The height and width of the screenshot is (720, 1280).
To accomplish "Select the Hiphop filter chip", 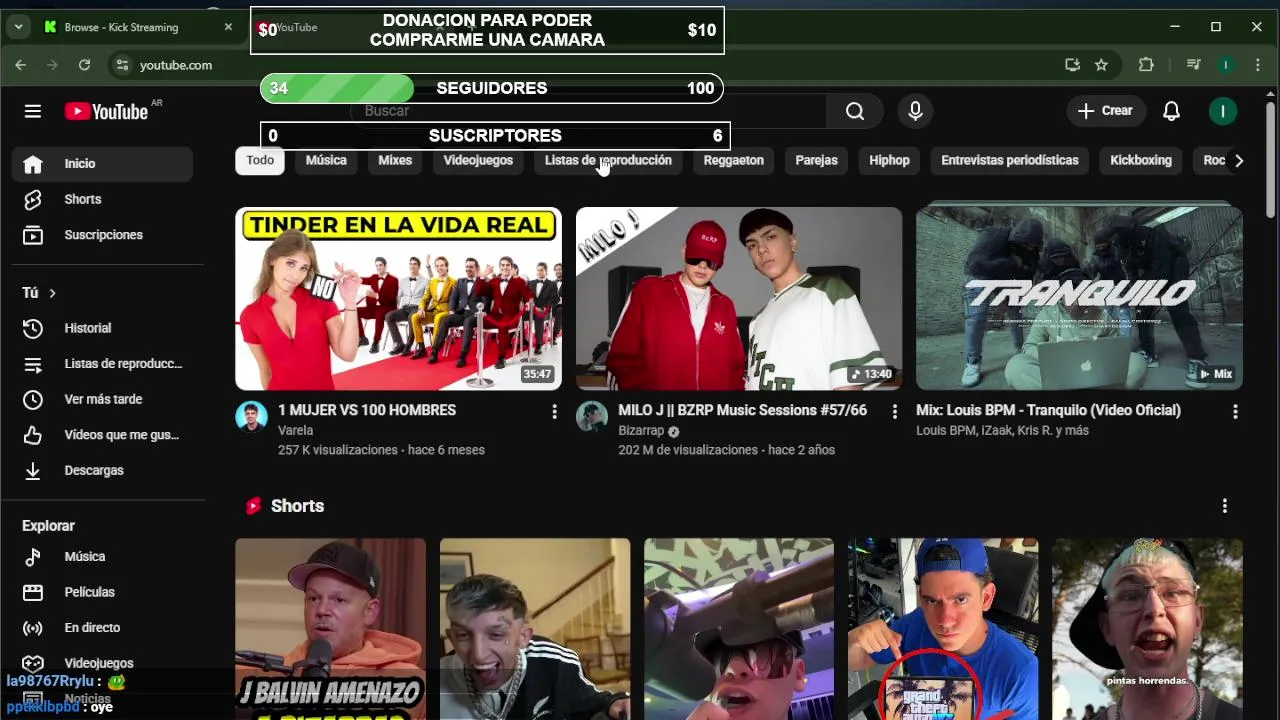I will point(889,160).
